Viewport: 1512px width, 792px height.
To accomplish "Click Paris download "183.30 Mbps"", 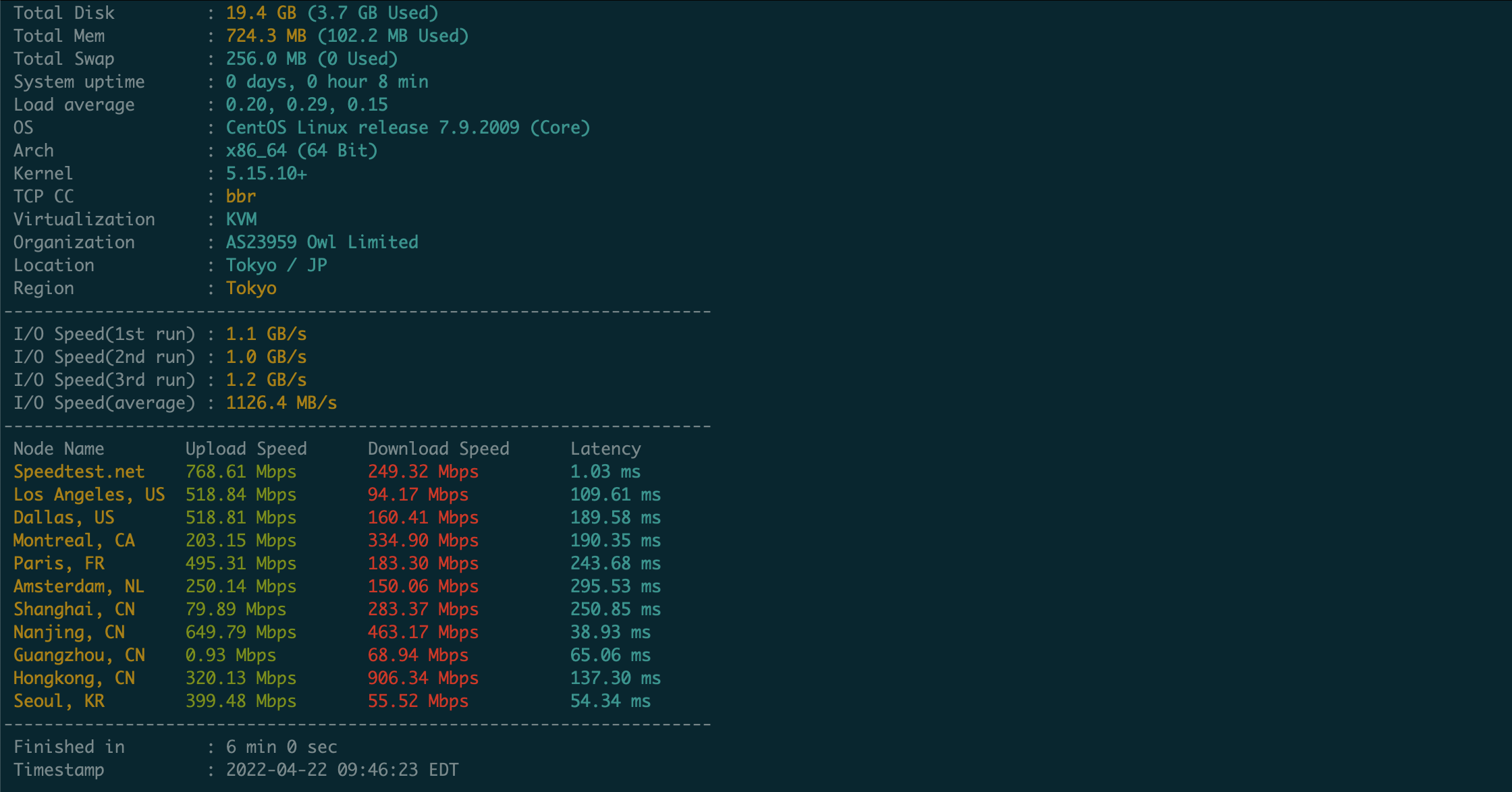I will pyautogui.click(x=423, y=563).
